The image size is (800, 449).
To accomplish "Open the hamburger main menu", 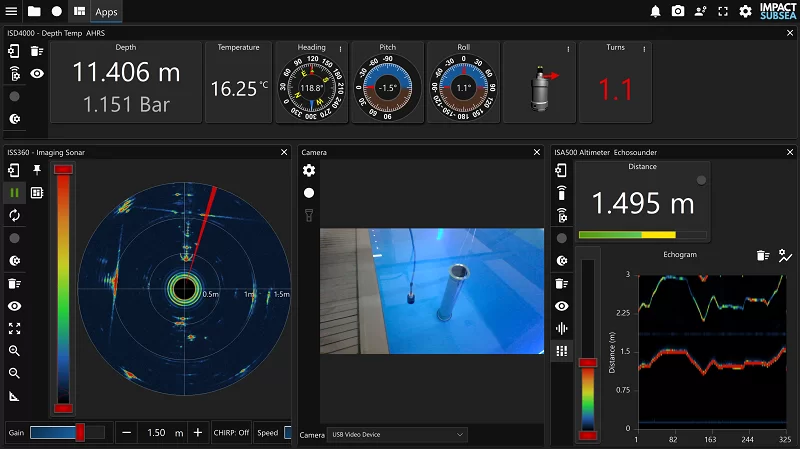I will (x=11, y=11).
